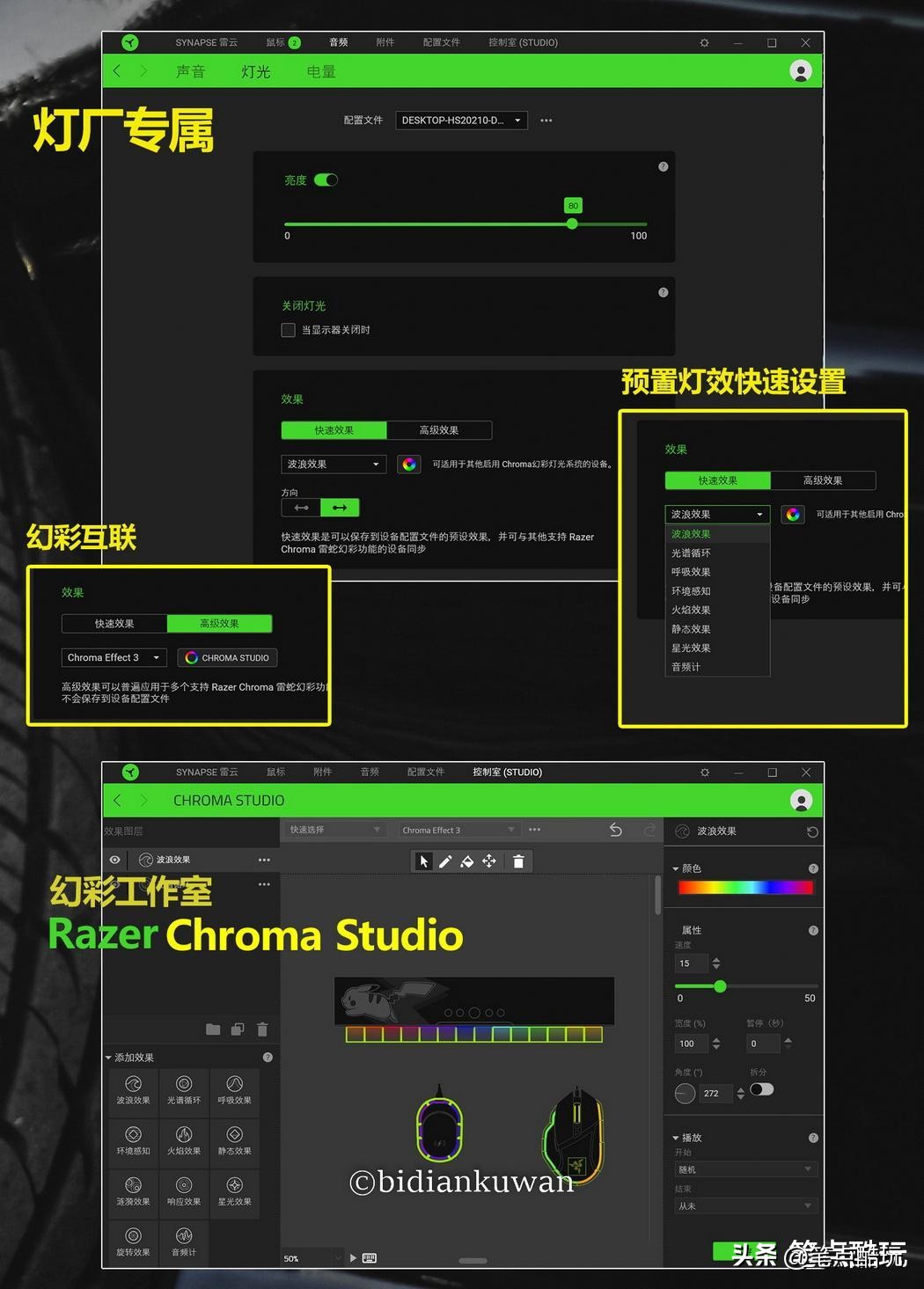
Task: Toggle visibility of the 波浪效果 layer
Action: [x=114, y=860]
